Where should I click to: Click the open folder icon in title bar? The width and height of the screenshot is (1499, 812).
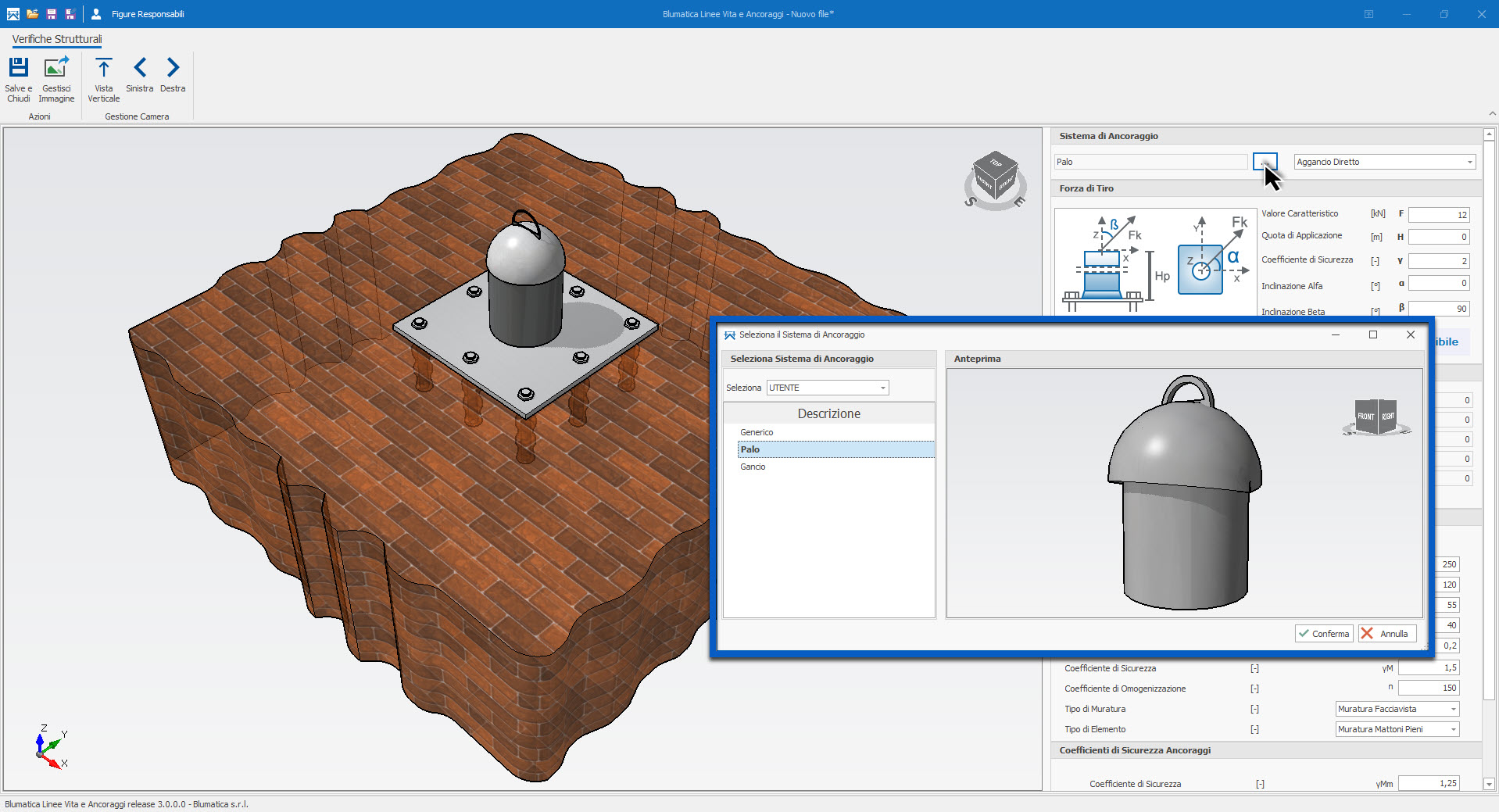point(32,14)
